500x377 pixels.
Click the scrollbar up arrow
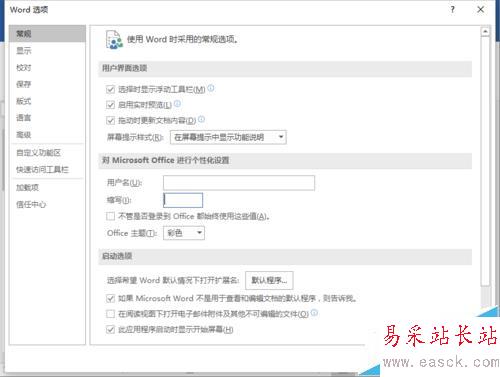(485, 32)
